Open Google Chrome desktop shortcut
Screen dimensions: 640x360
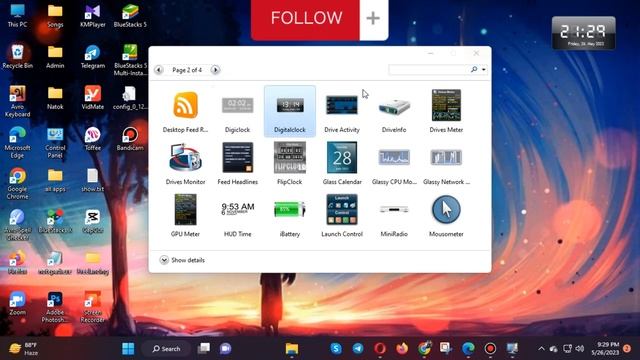tap(18, 184)
